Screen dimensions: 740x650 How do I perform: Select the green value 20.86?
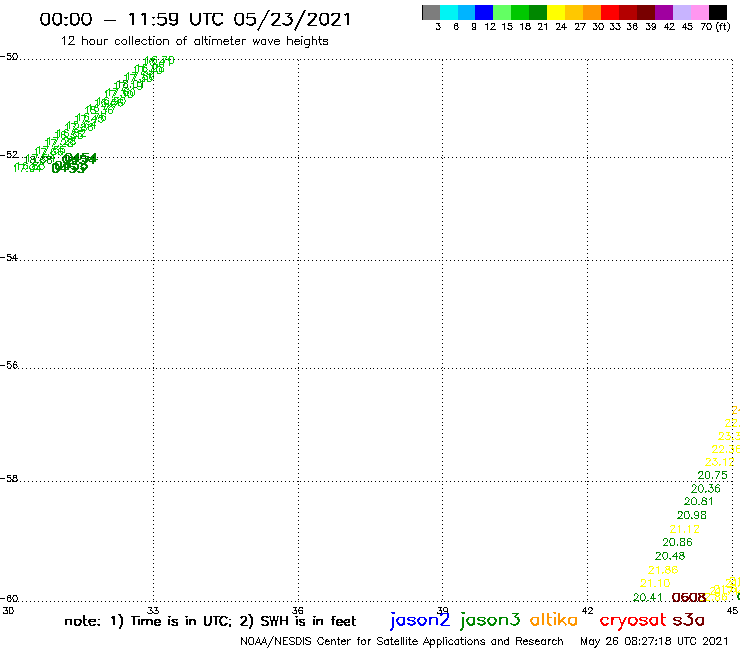click(678, 542)
